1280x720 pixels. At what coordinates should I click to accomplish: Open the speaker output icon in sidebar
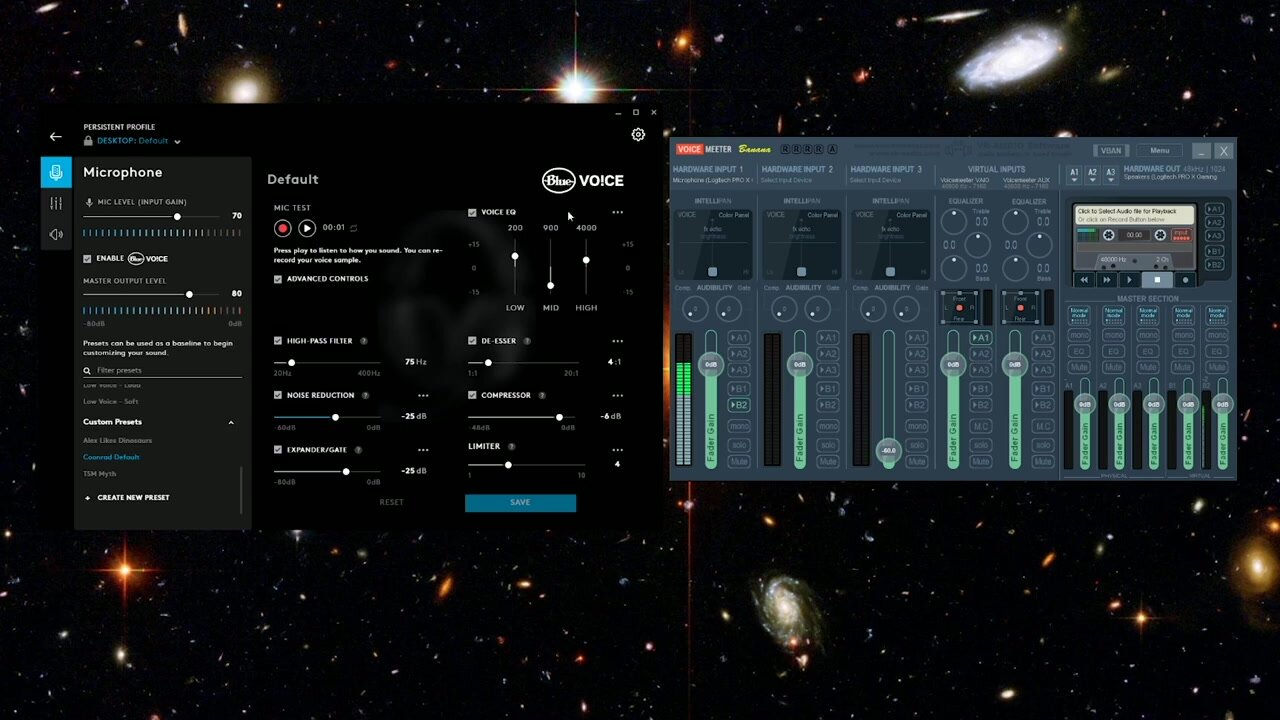click(x=56, y=234)
